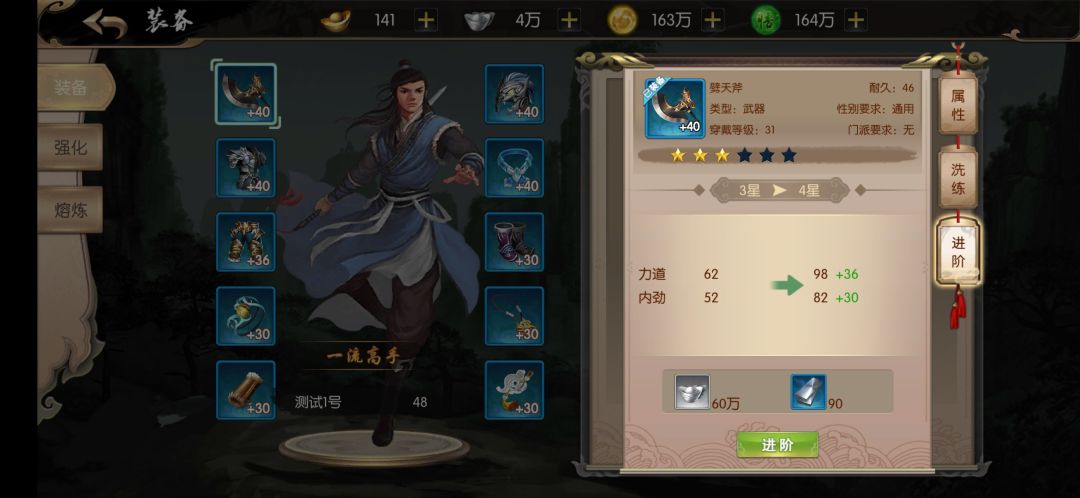
Task: Switch to the 属性 hanging tab
Action: pos(958,105)
